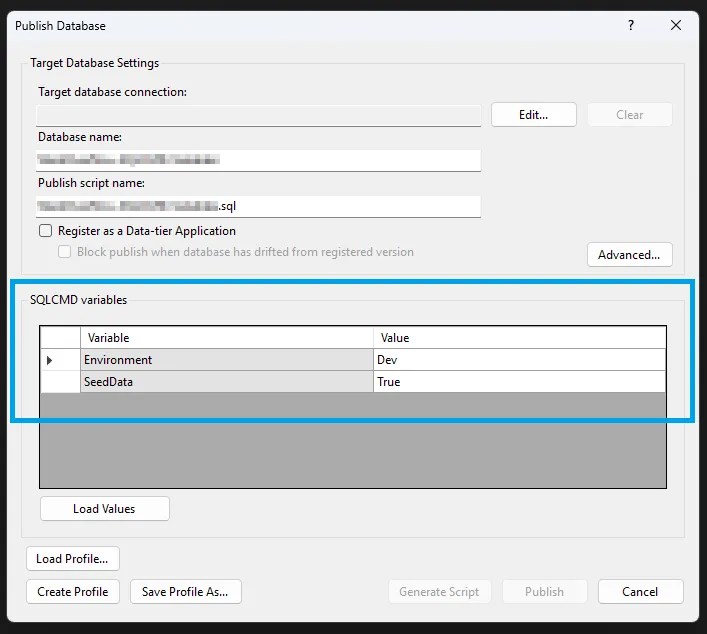The height and width of the screenshot is (634, 707).
Task: Cancel the Publish Database dialog
Action: pyautogui.click(x=640, y=592)
